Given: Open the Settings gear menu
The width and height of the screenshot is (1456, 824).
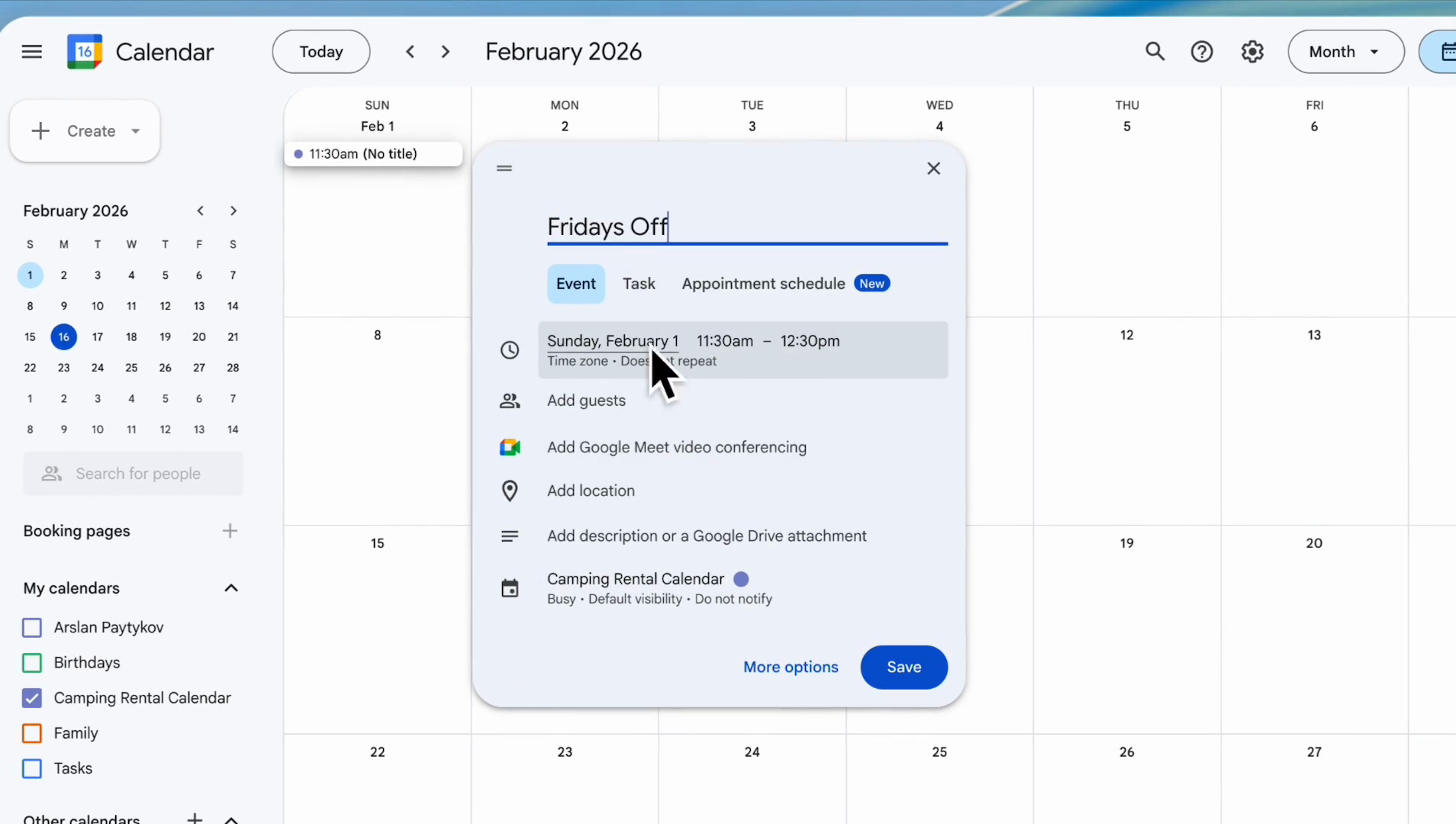Looking at the screenshot, I should pyautogui.click(x=1252, y=52).
